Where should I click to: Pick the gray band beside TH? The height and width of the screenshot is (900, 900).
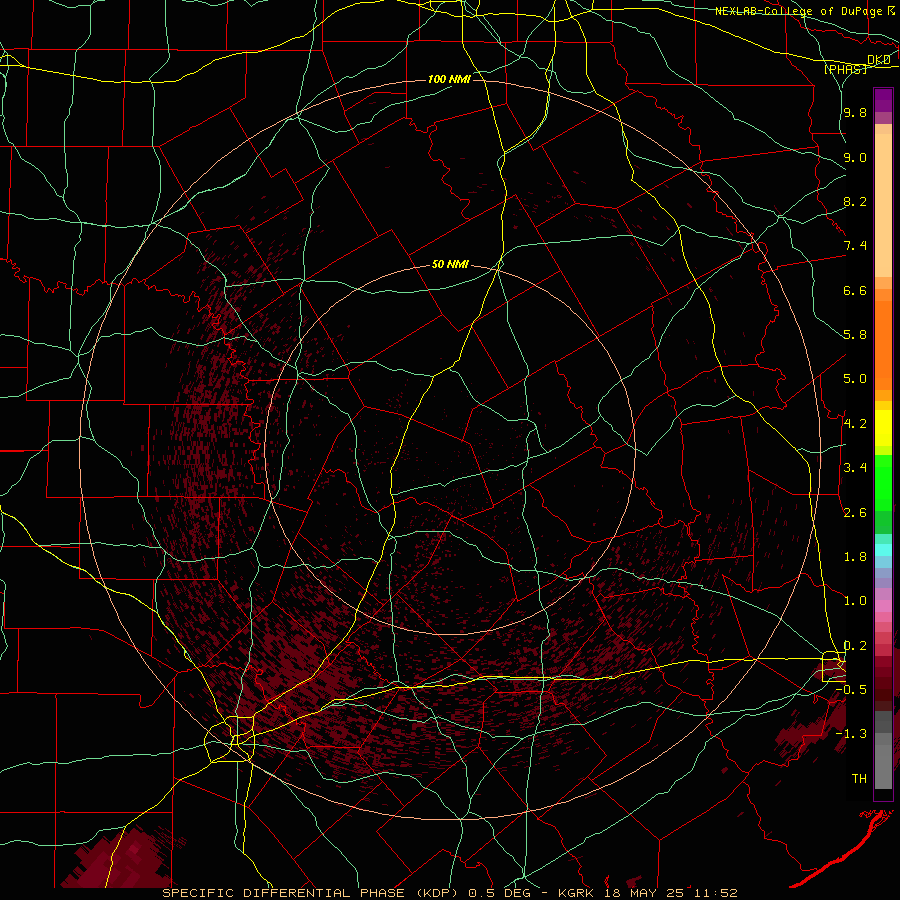[883, 766]
